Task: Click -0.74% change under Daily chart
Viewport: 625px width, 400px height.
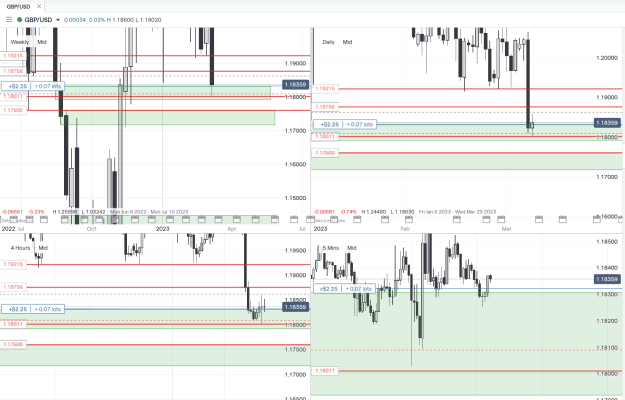Action: tap(348, 212)
